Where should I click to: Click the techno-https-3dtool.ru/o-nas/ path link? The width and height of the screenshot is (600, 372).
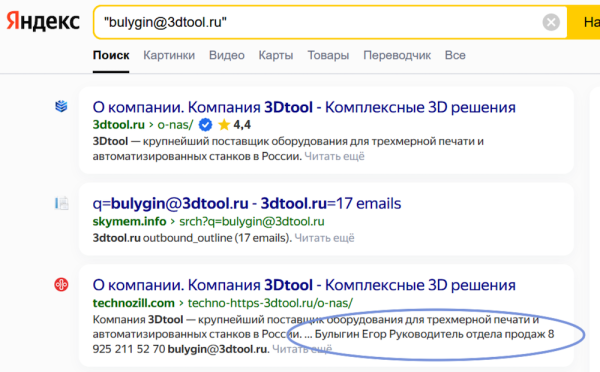[270, 303]
